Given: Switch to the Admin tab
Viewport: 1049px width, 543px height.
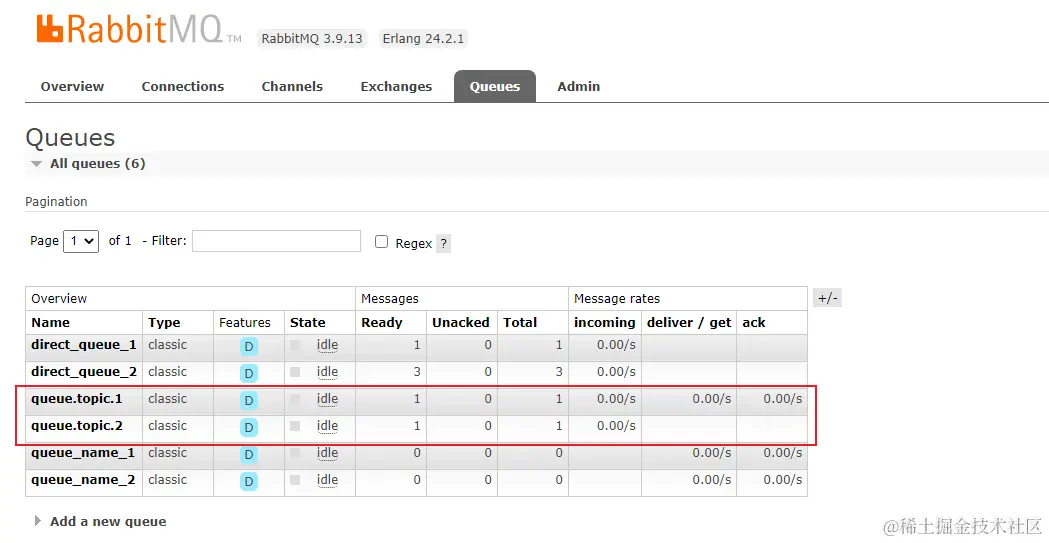Looking at the screenshot, I should [x=579, y=86].
